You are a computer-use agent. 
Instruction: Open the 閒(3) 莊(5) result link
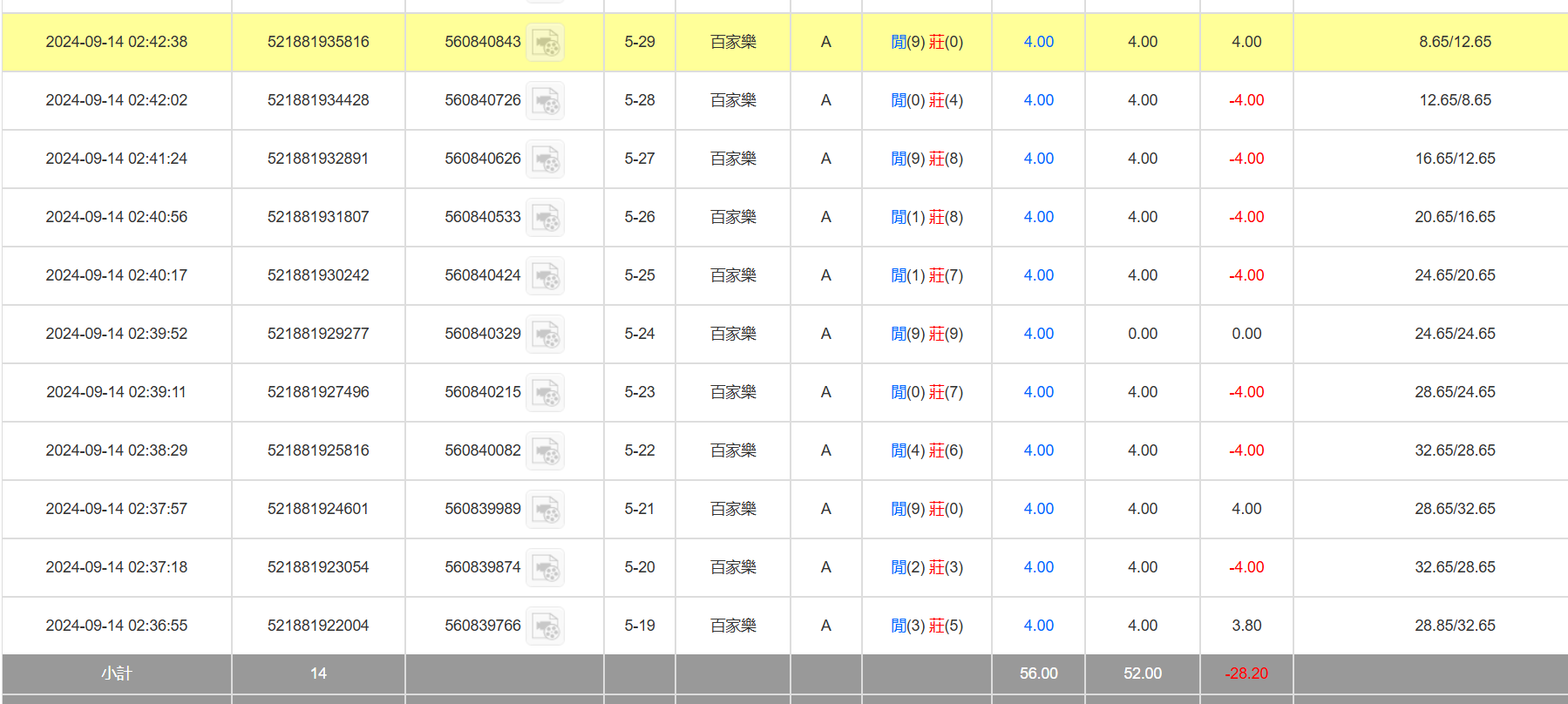927,626
